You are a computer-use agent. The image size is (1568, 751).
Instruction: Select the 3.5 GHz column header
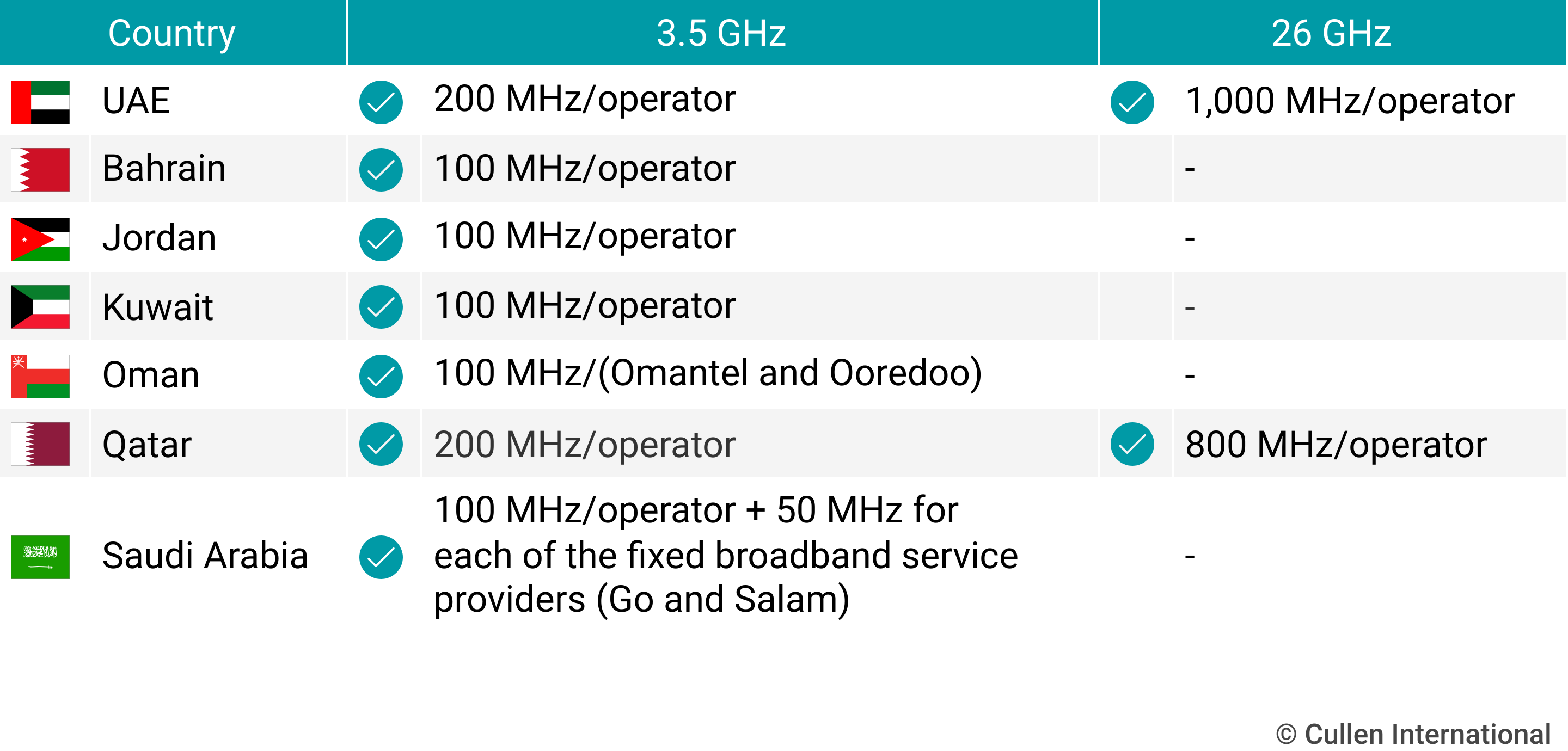(x=722, y=32)
